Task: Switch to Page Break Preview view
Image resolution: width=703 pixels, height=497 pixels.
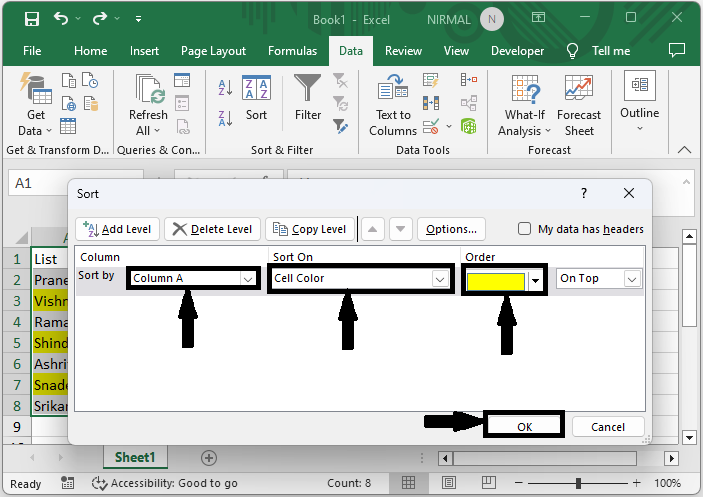Action: point(488,483)
